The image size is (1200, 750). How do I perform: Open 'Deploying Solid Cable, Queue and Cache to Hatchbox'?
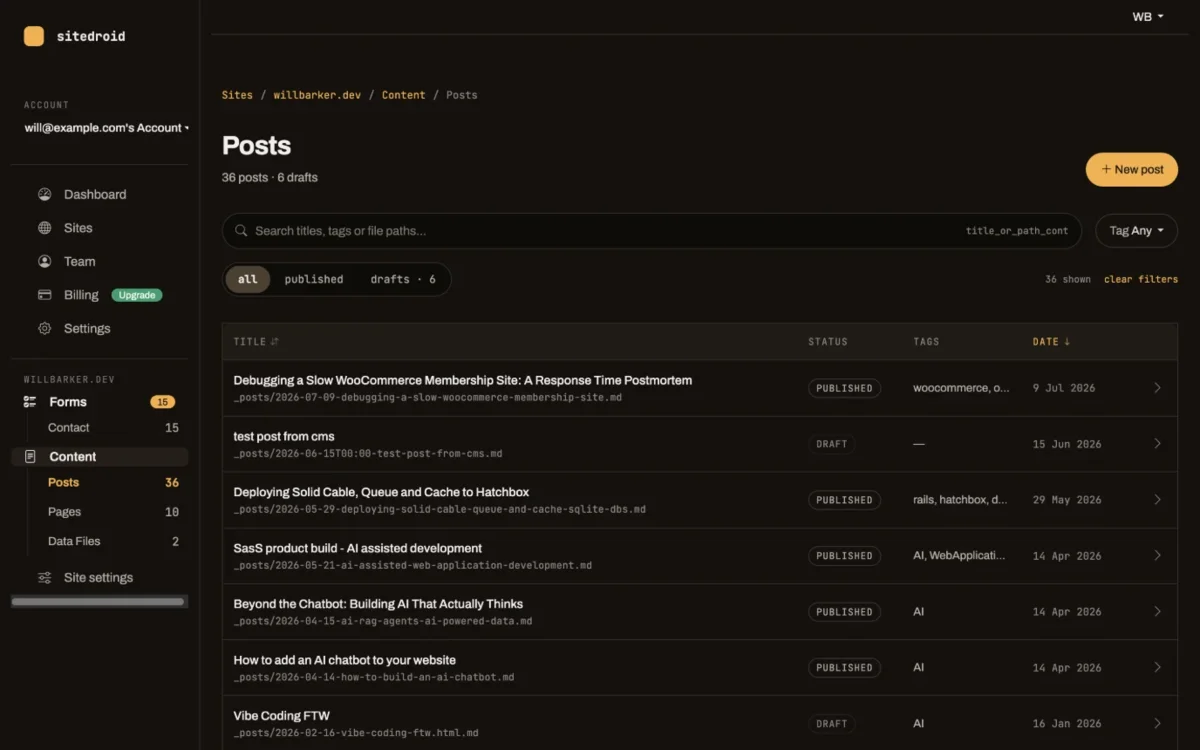(x=381, y=492)
